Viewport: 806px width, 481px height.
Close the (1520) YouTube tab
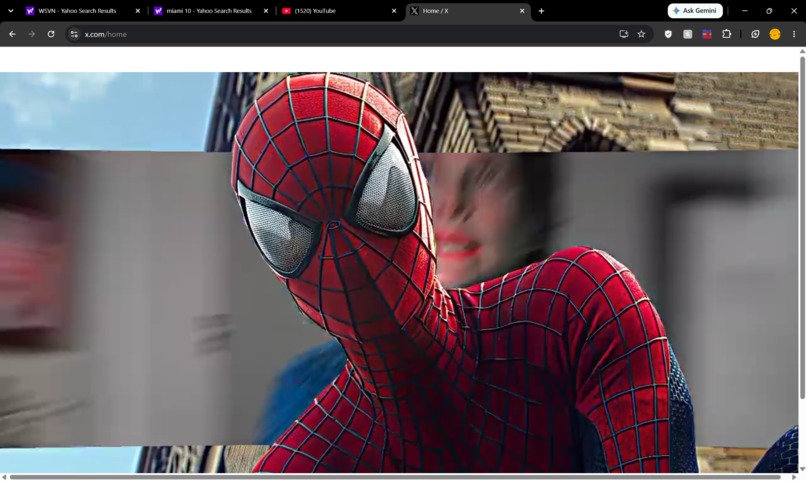tap(394, 11)
